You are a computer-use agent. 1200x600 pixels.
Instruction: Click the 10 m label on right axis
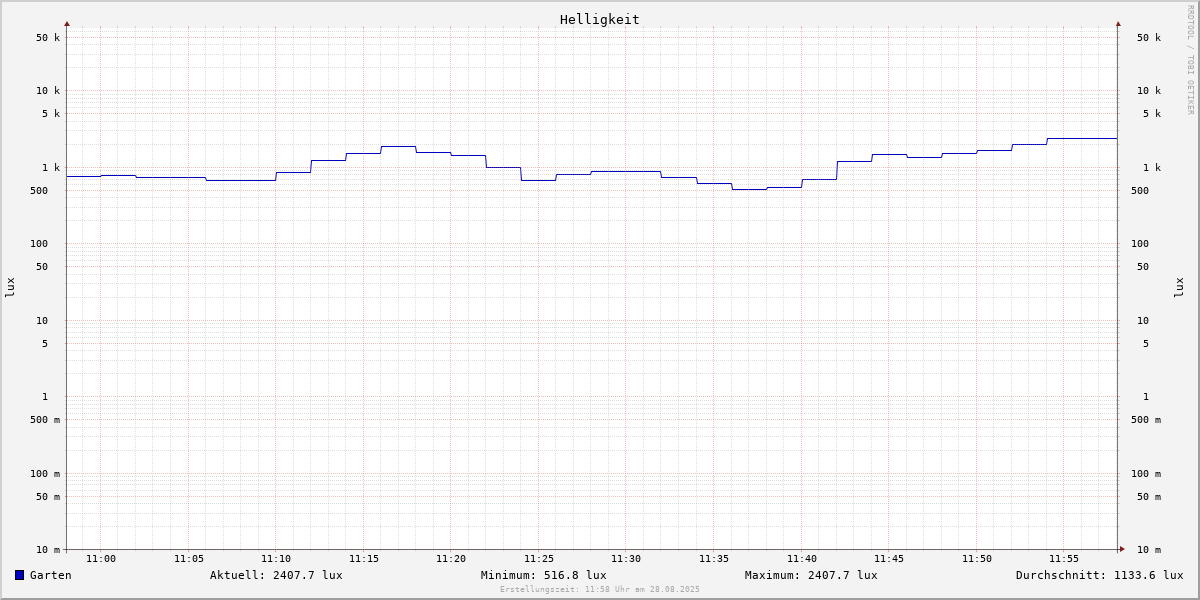[1149, 550]
